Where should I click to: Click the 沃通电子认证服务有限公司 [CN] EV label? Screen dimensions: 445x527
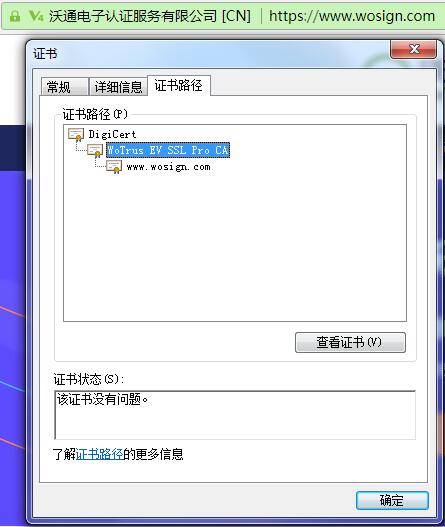tap(150, 16)
